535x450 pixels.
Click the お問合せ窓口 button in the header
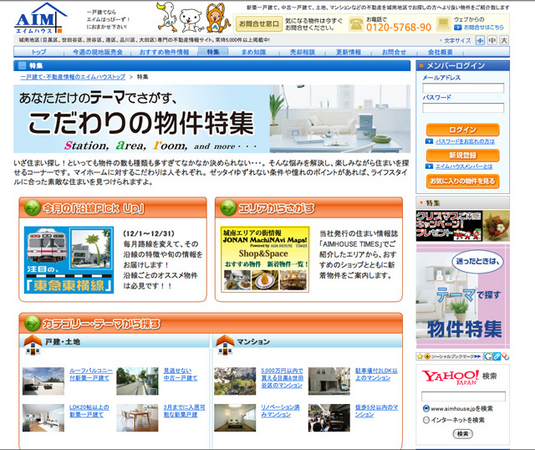[x=259, y=24]
